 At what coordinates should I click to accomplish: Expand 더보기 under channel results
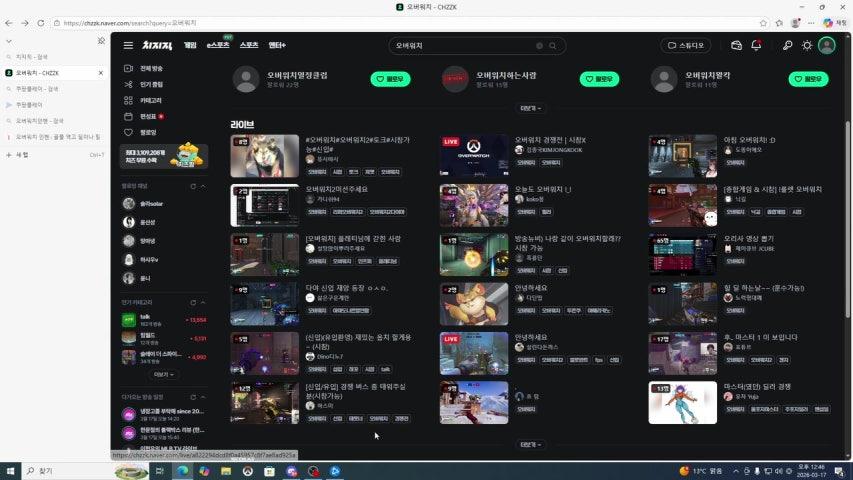[530, 108]
